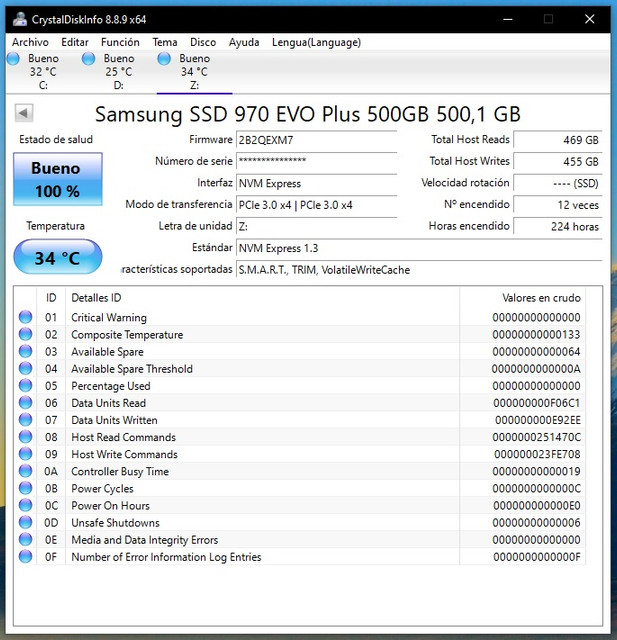Image resolution: width=617 pixels, height=640 pixels.
Task: Open the Editar menu
Action: [75, 42]
